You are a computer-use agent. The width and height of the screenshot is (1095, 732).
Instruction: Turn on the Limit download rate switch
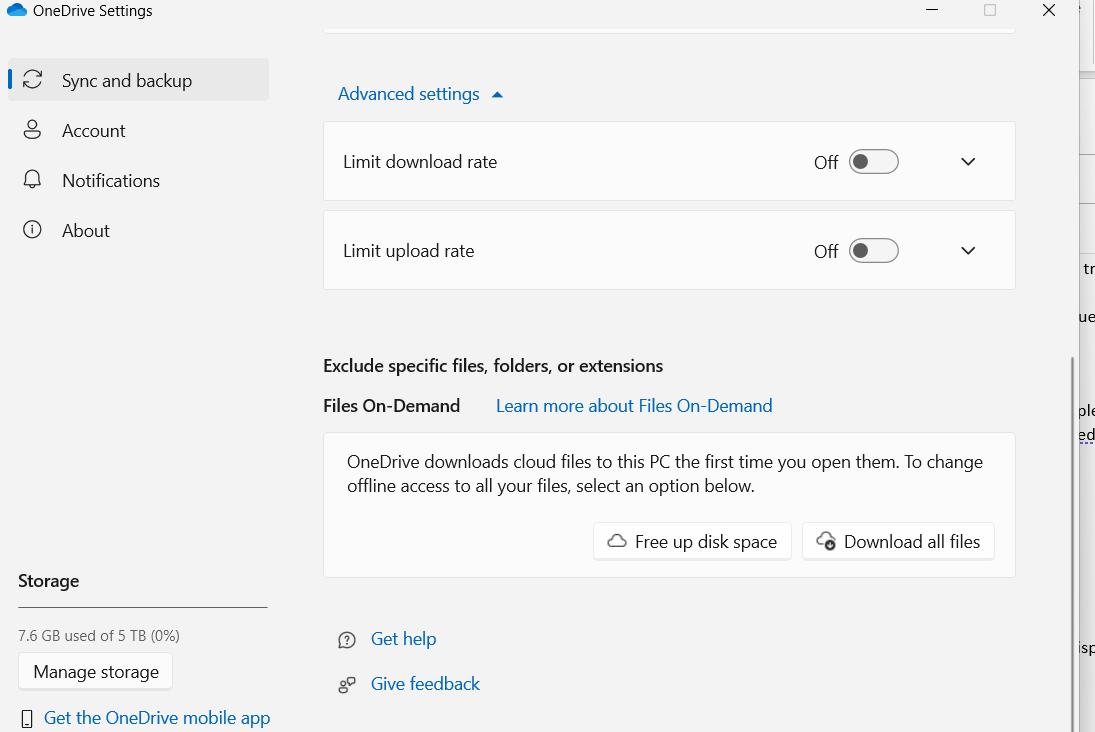pyautogui.click(x=874, y=161)
